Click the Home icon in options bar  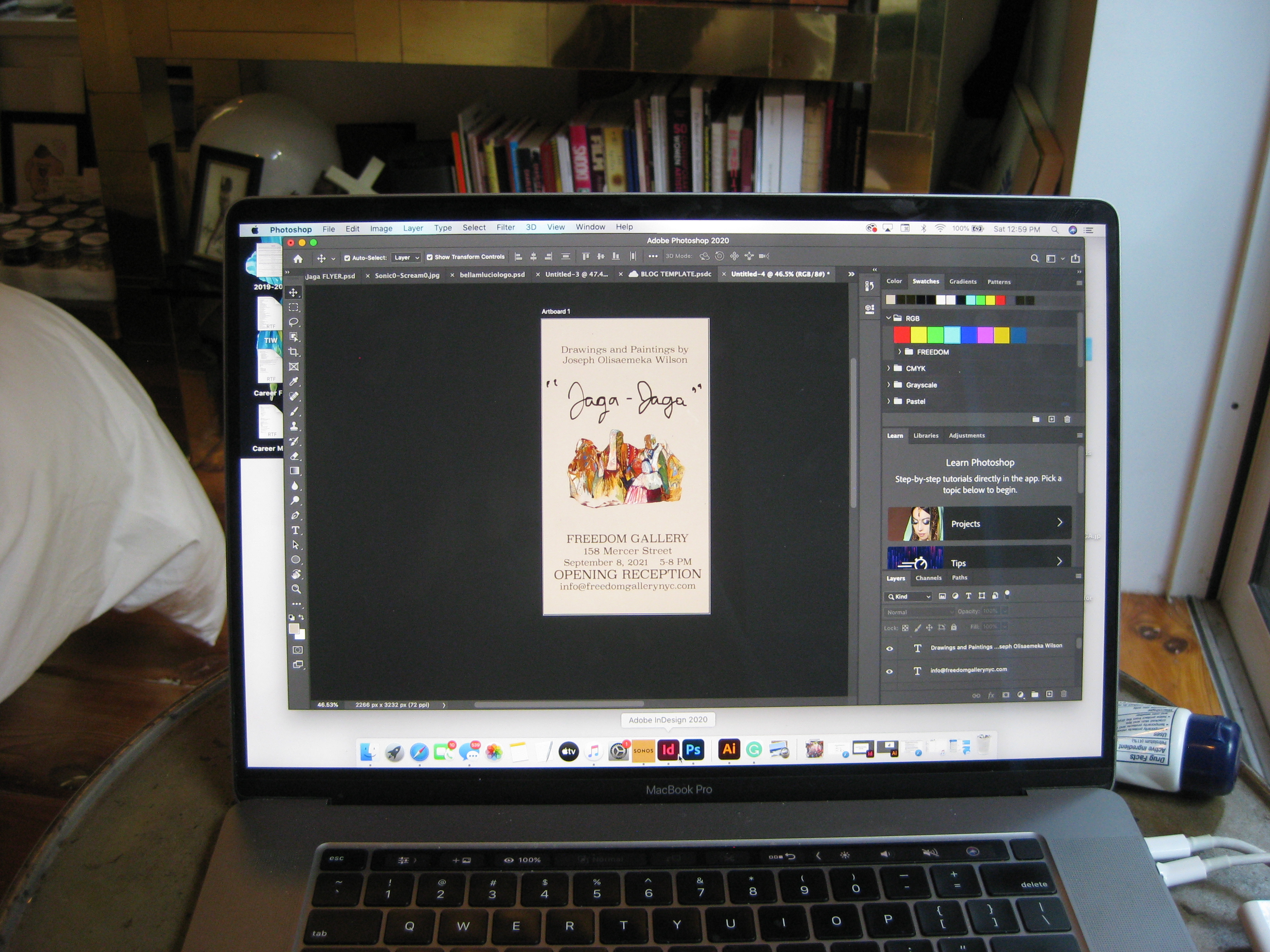(297, 259)
